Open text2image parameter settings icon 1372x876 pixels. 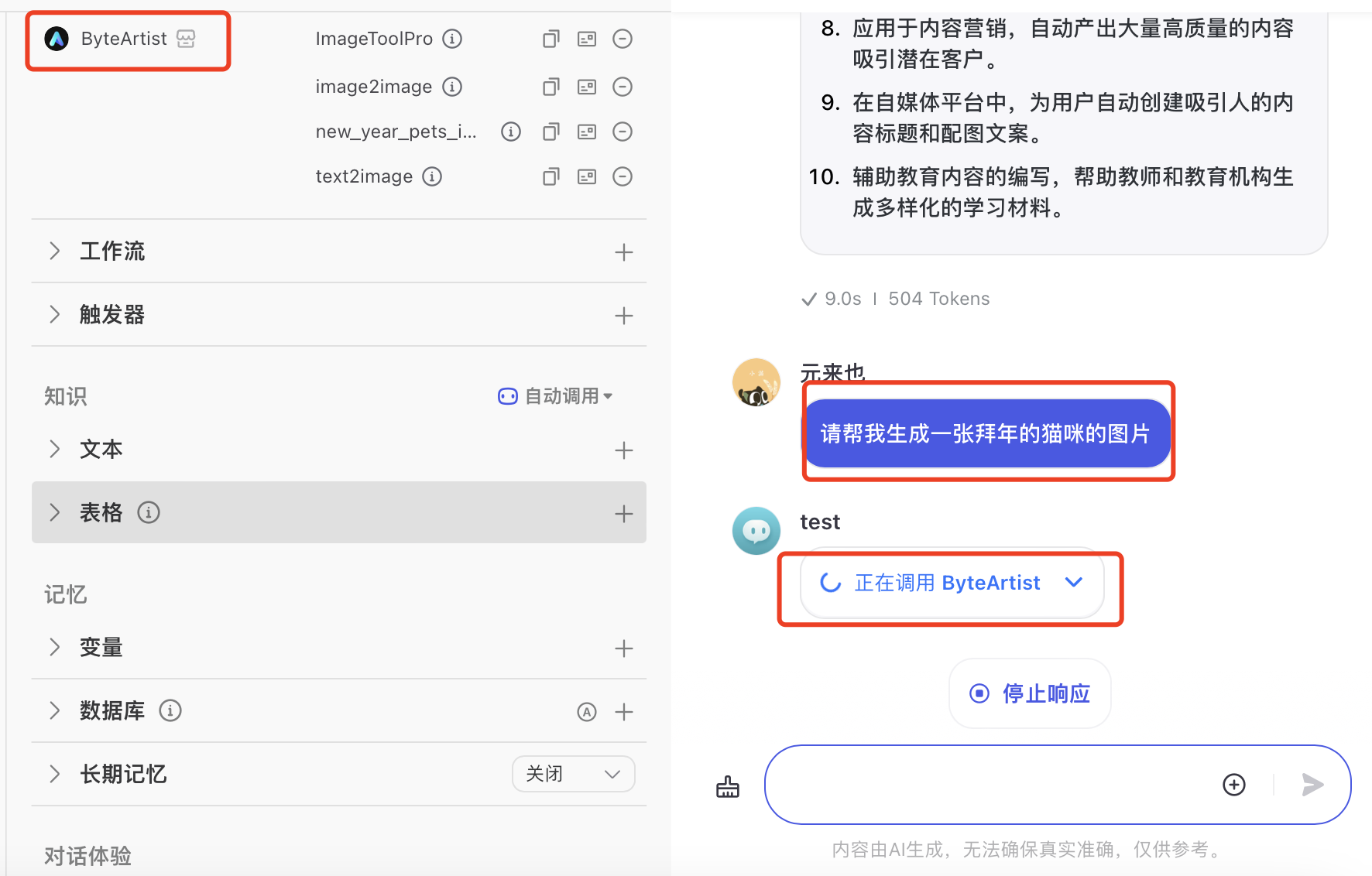click(x=587, y=176)
